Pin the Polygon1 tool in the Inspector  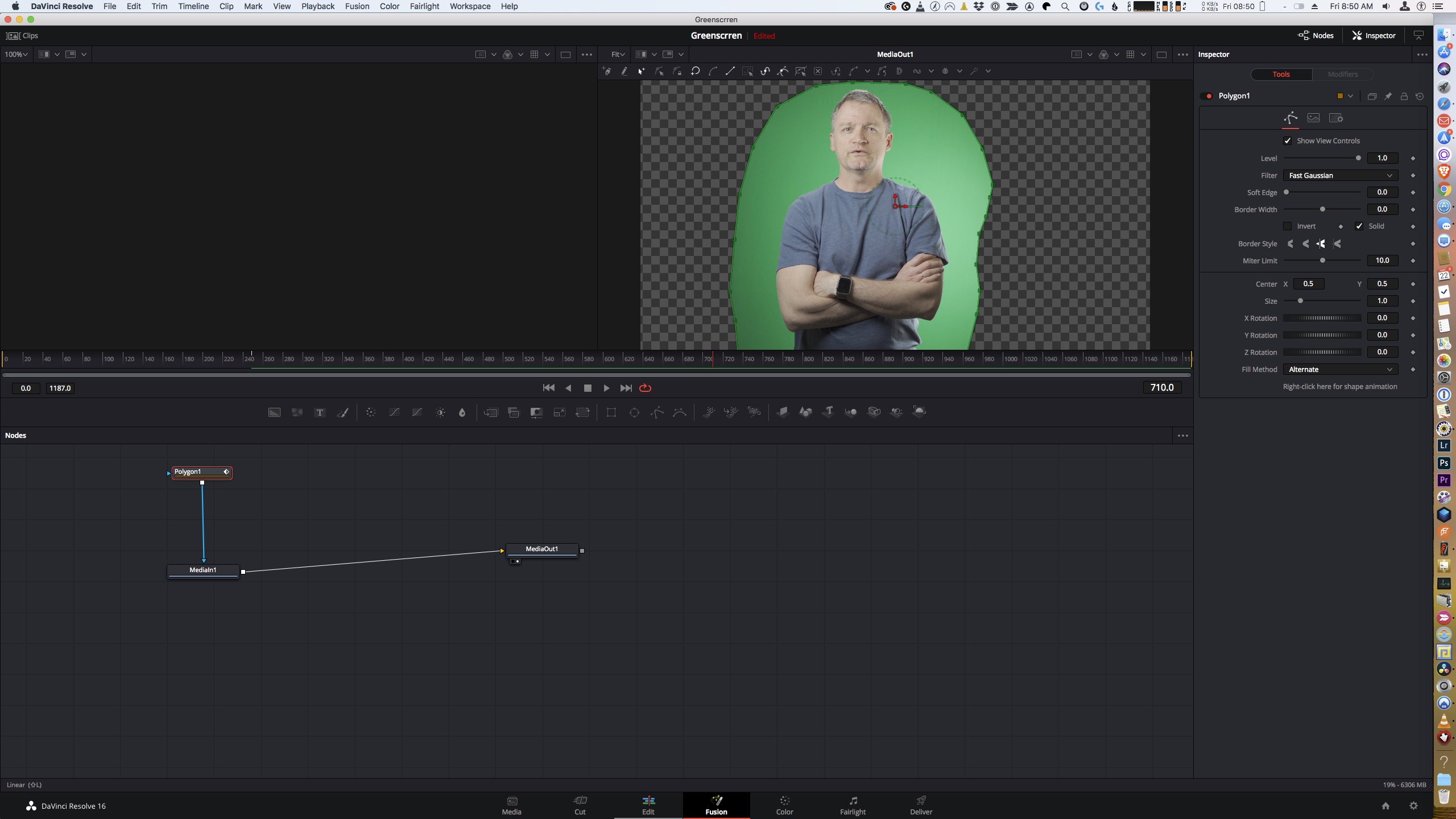(x=1388, y=96)
